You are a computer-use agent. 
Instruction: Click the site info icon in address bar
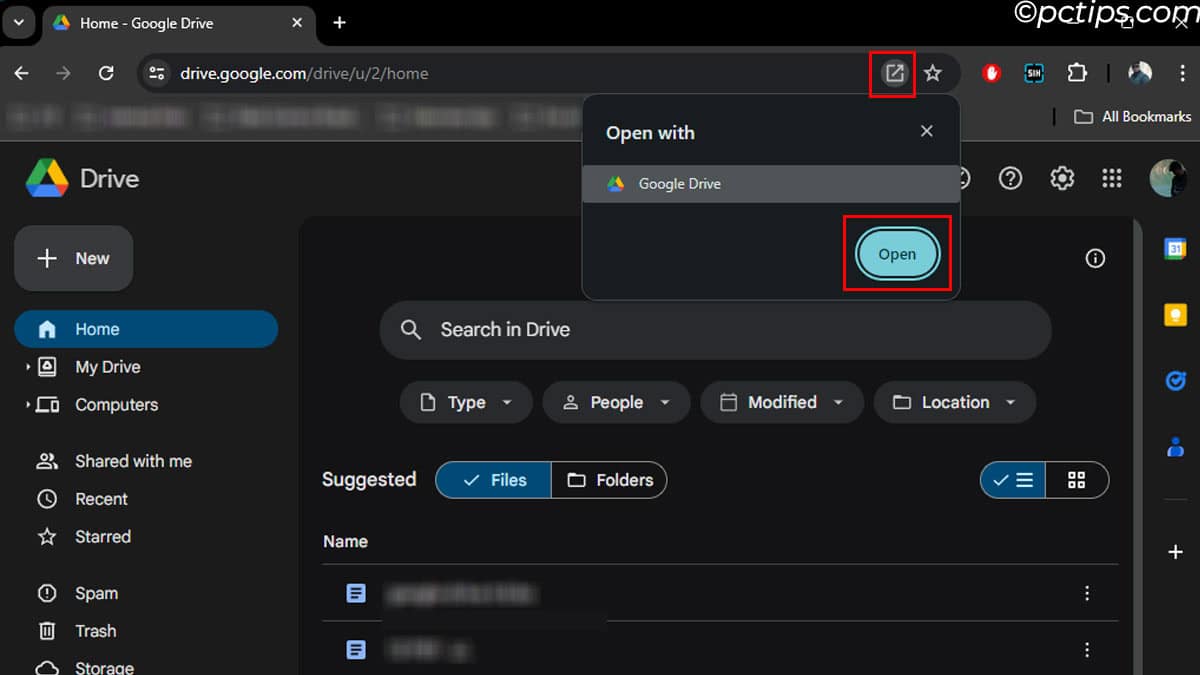[x=155, y=73]
